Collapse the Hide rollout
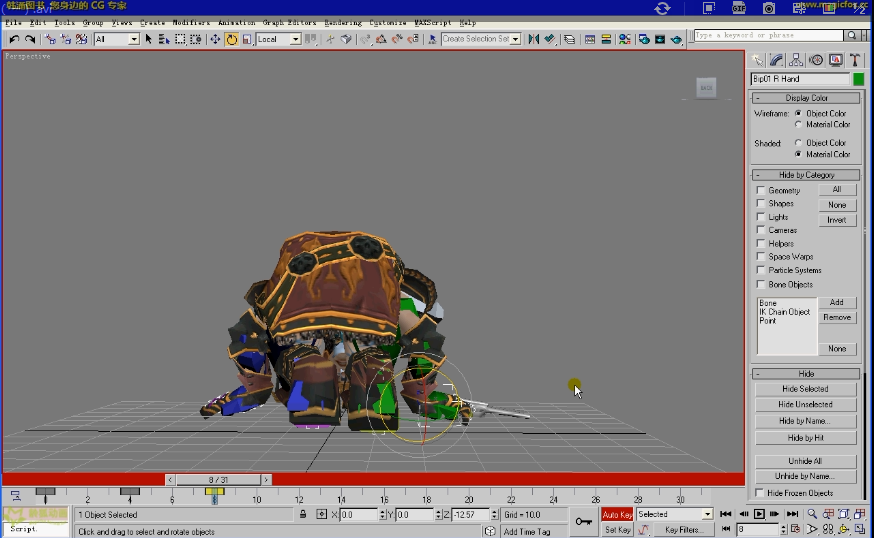 pos(806,374)
